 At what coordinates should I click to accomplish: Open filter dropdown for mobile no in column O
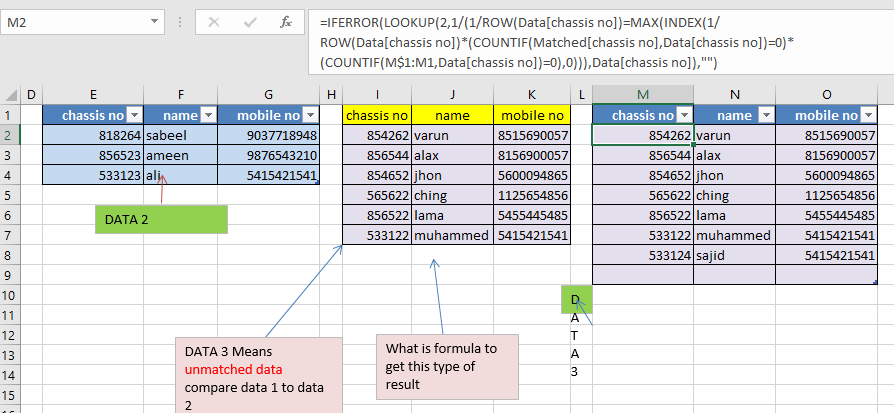click(x=868, y=116)
